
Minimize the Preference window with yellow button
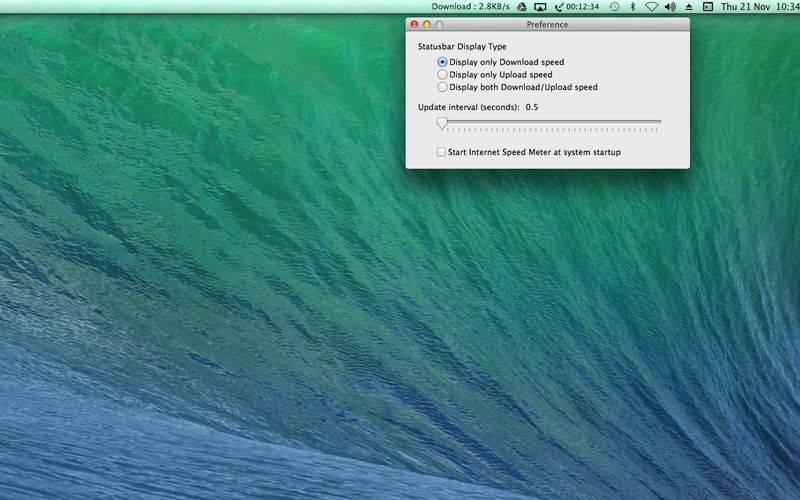tap(427, 24)
